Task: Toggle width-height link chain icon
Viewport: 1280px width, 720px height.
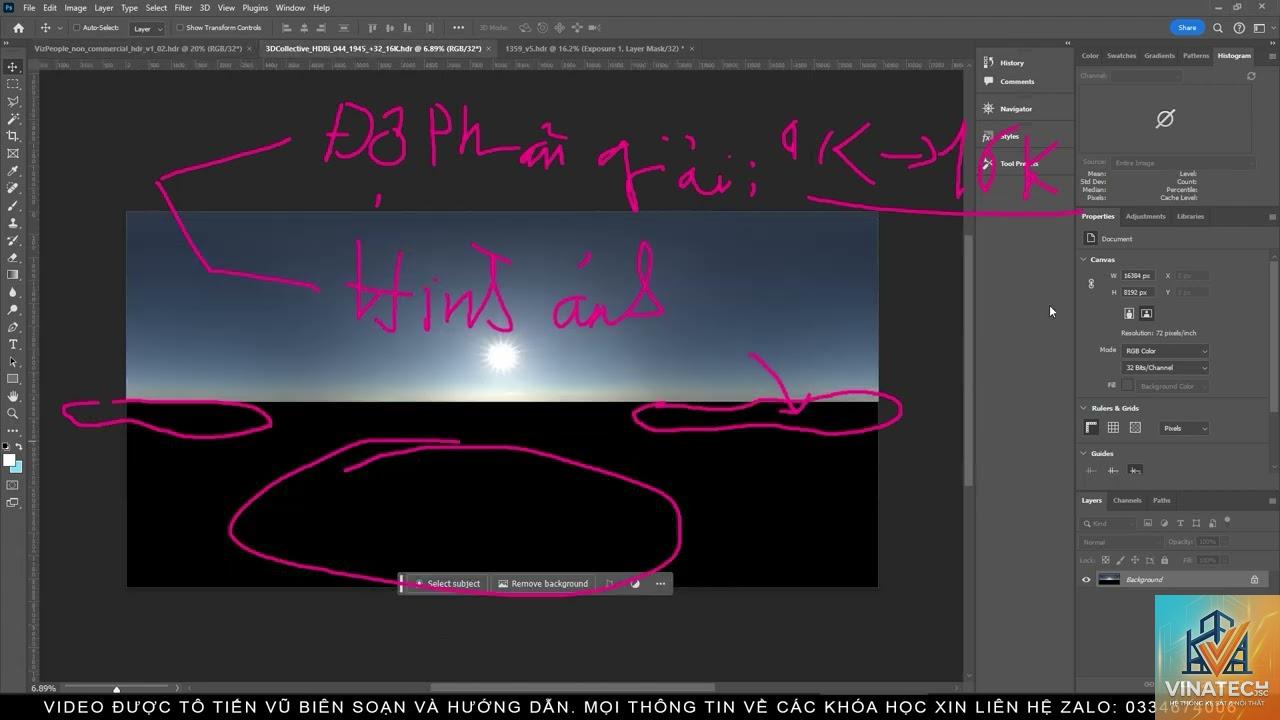Action: 1091,284
